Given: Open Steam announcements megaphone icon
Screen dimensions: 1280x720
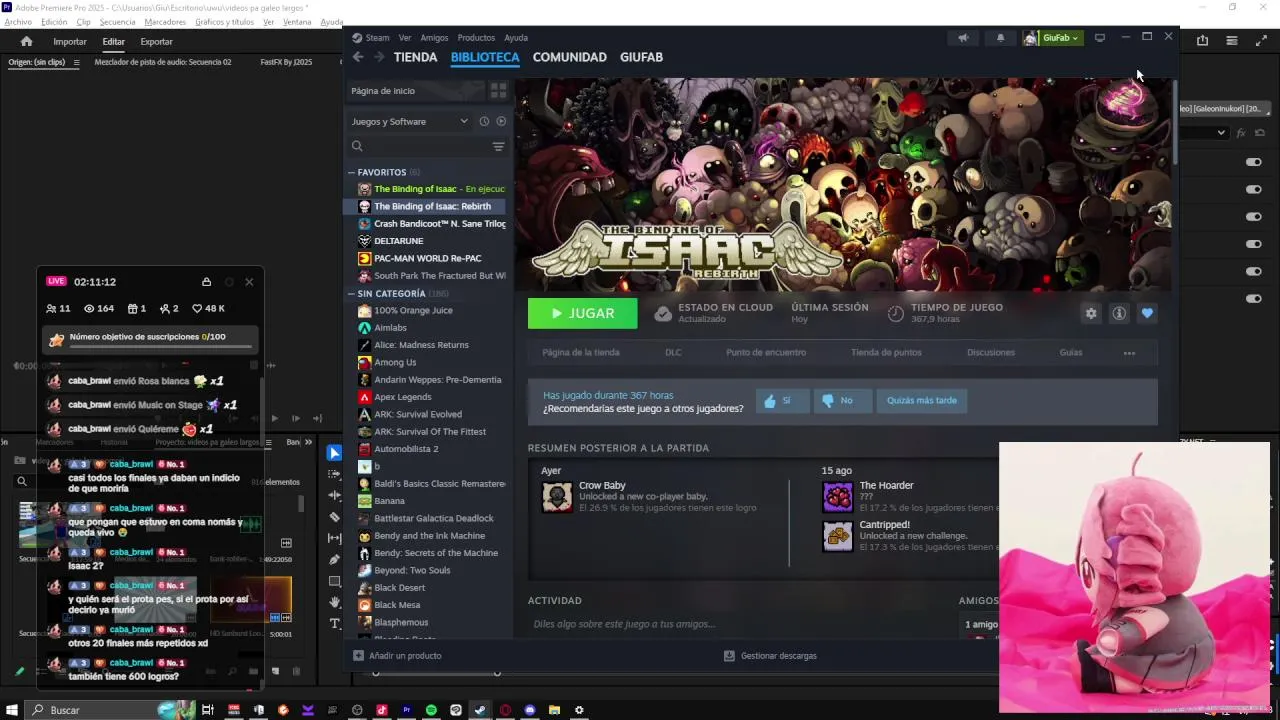Looking at the screenshot, I should [963, 38].
